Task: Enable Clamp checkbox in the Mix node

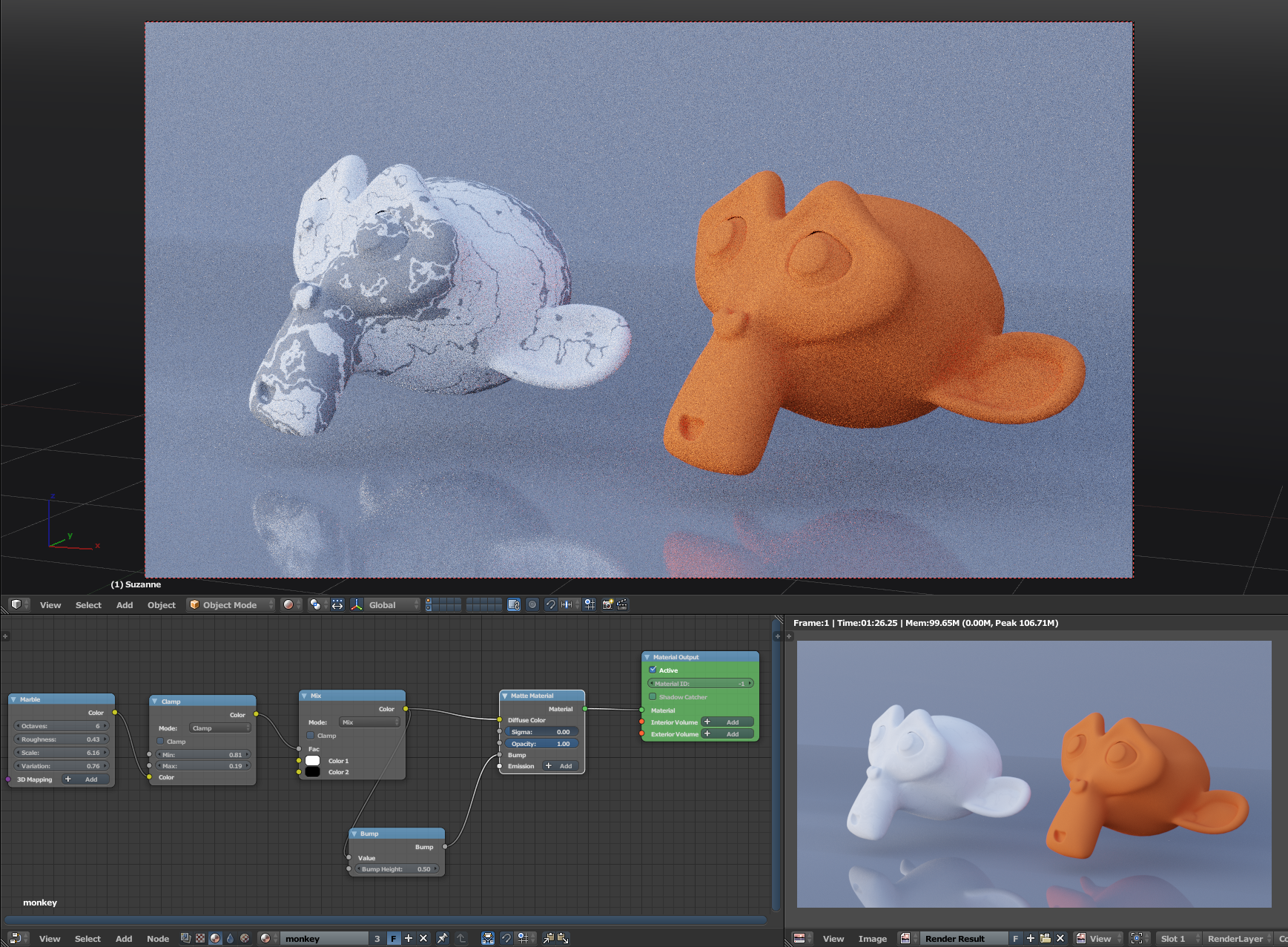Action: click(x=311, y=735)
